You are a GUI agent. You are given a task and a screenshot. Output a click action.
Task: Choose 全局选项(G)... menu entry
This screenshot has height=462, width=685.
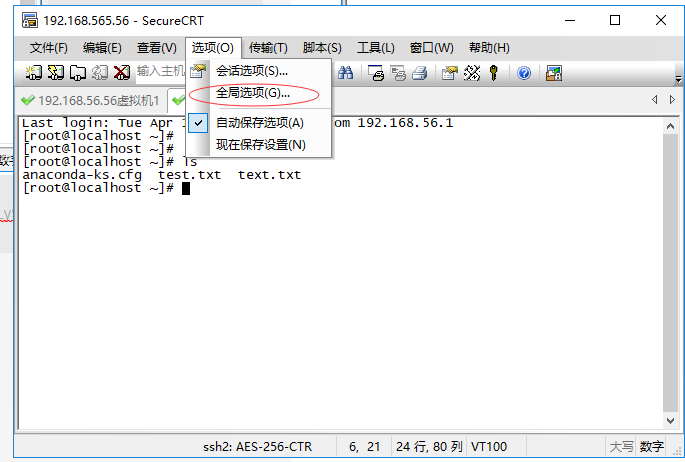pyautogui.click(x=259, y=93)
